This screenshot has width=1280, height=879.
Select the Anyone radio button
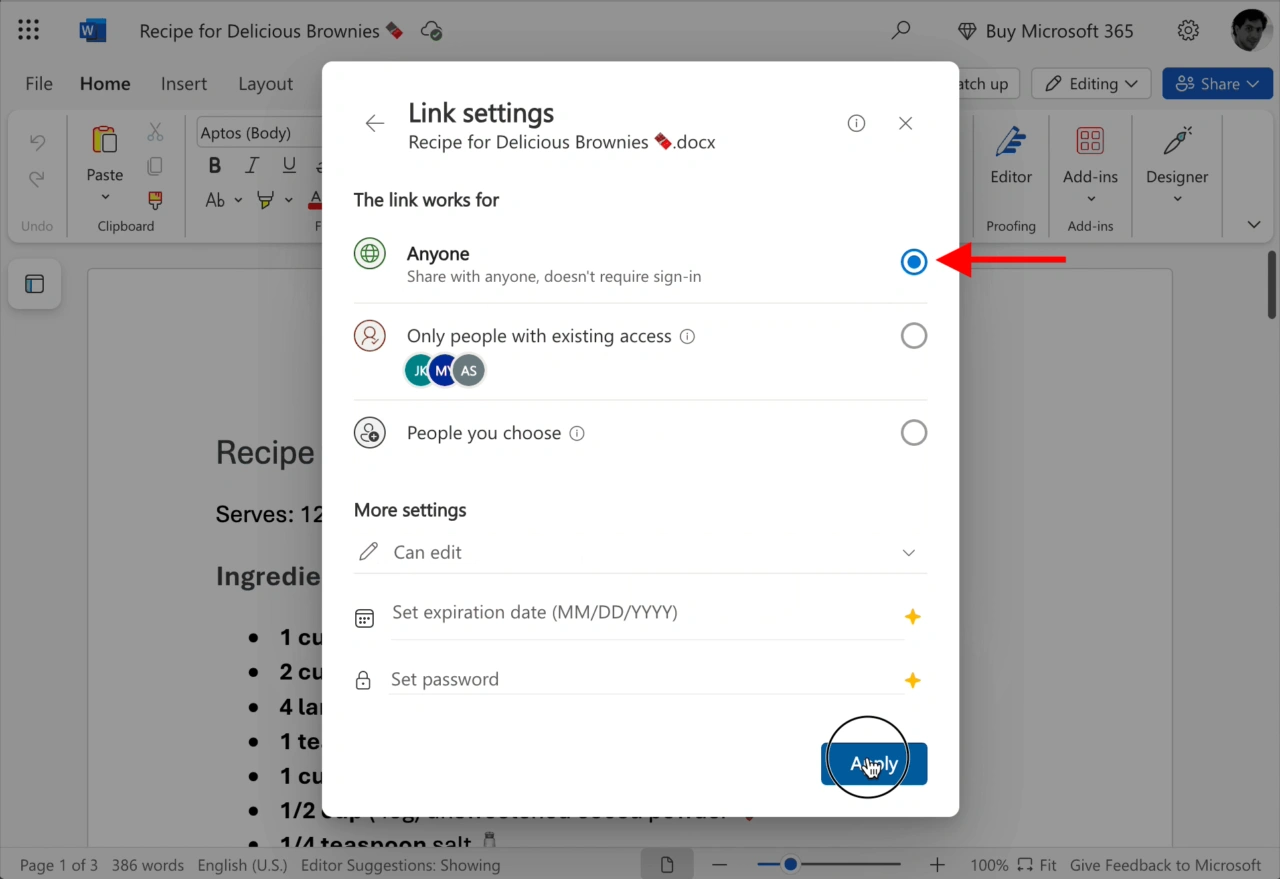[x=913, y=262]
